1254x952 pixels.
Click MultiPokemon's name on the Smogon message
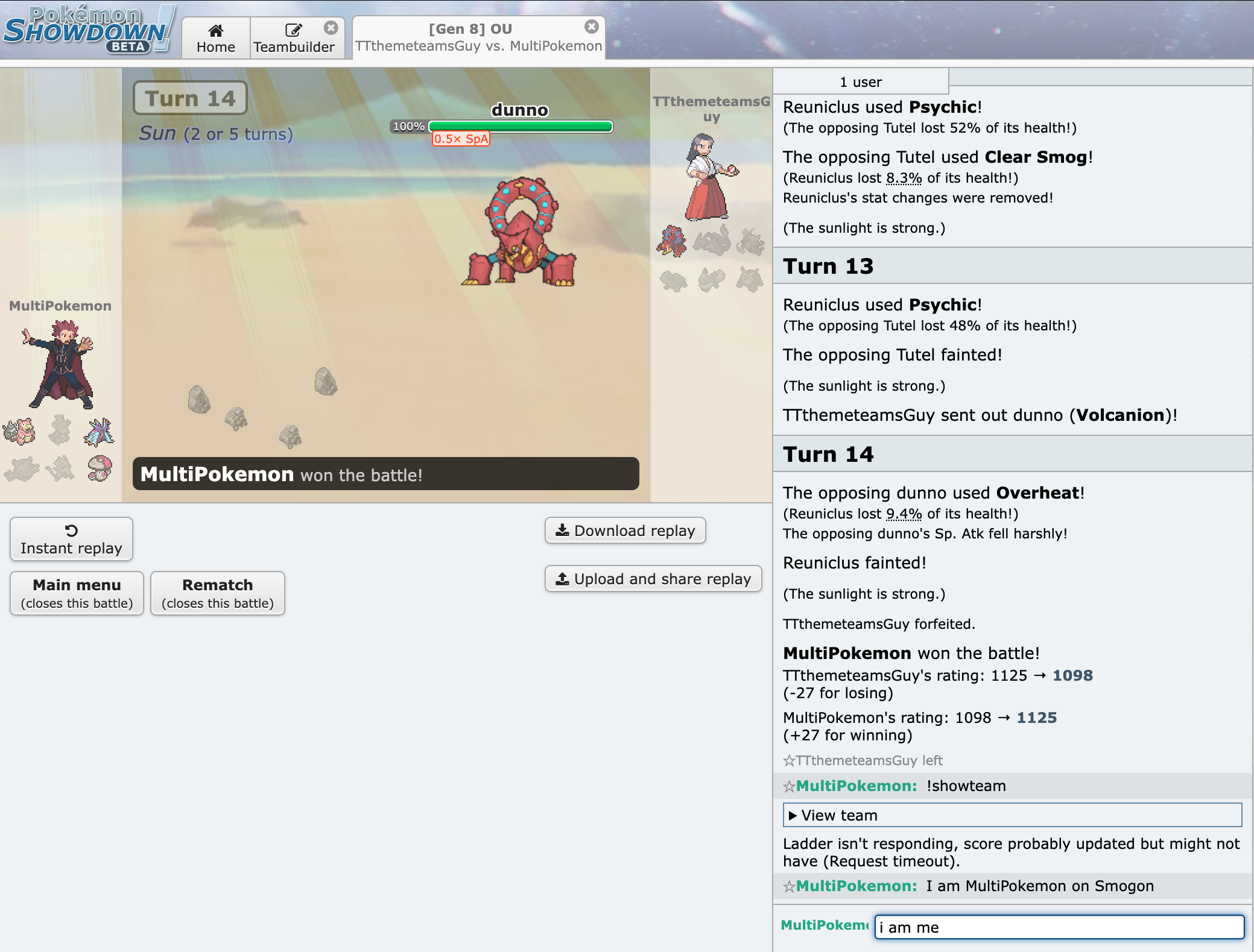click(856, 886)
